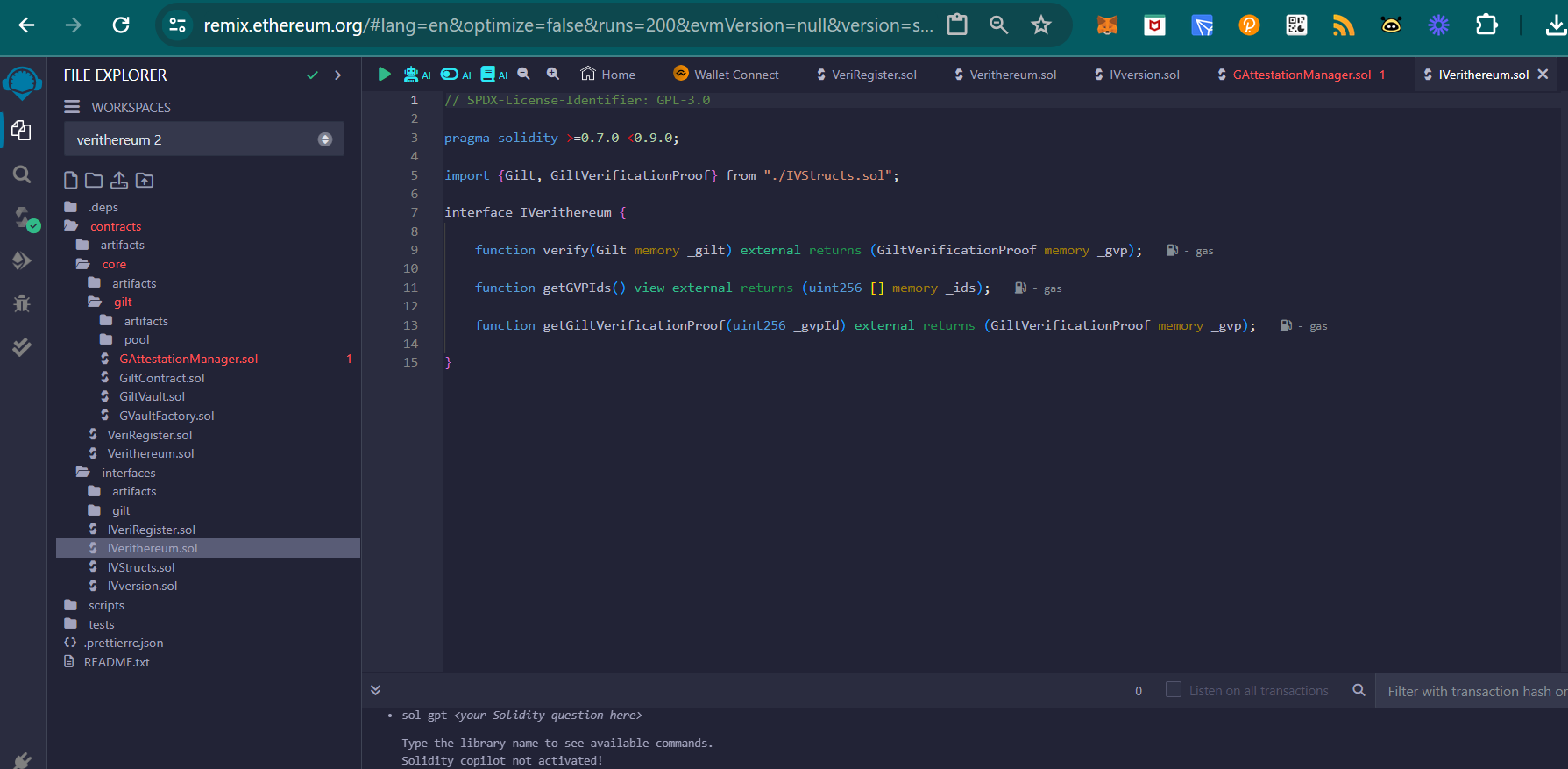The image size is (1568, 769).
Task: Collapse the contracts folder
Action: click(x=115, y=226)
